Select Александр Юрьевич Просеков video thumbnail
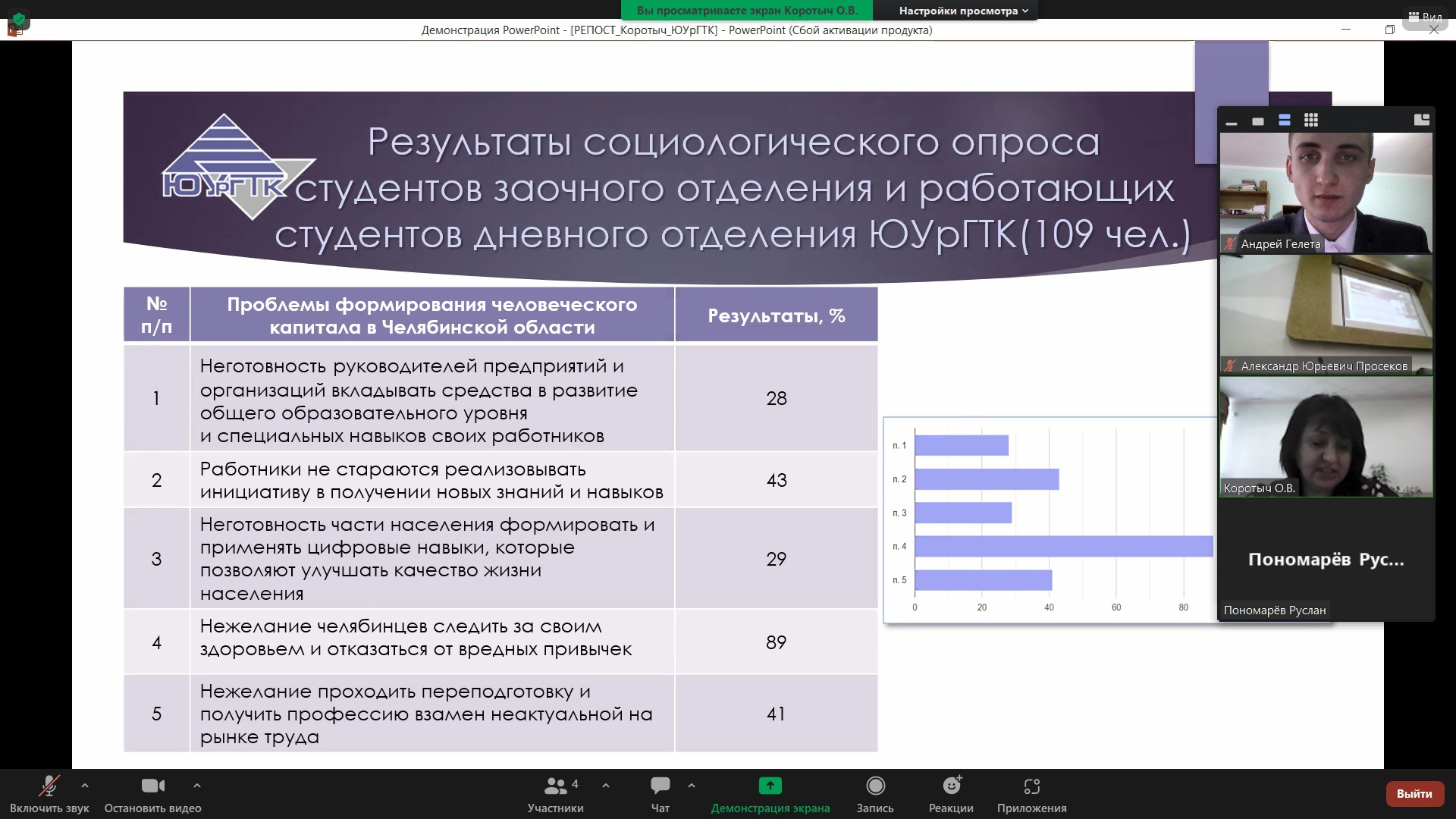Viewport: 1456px width, 819px height. [x=1326, y=315]
